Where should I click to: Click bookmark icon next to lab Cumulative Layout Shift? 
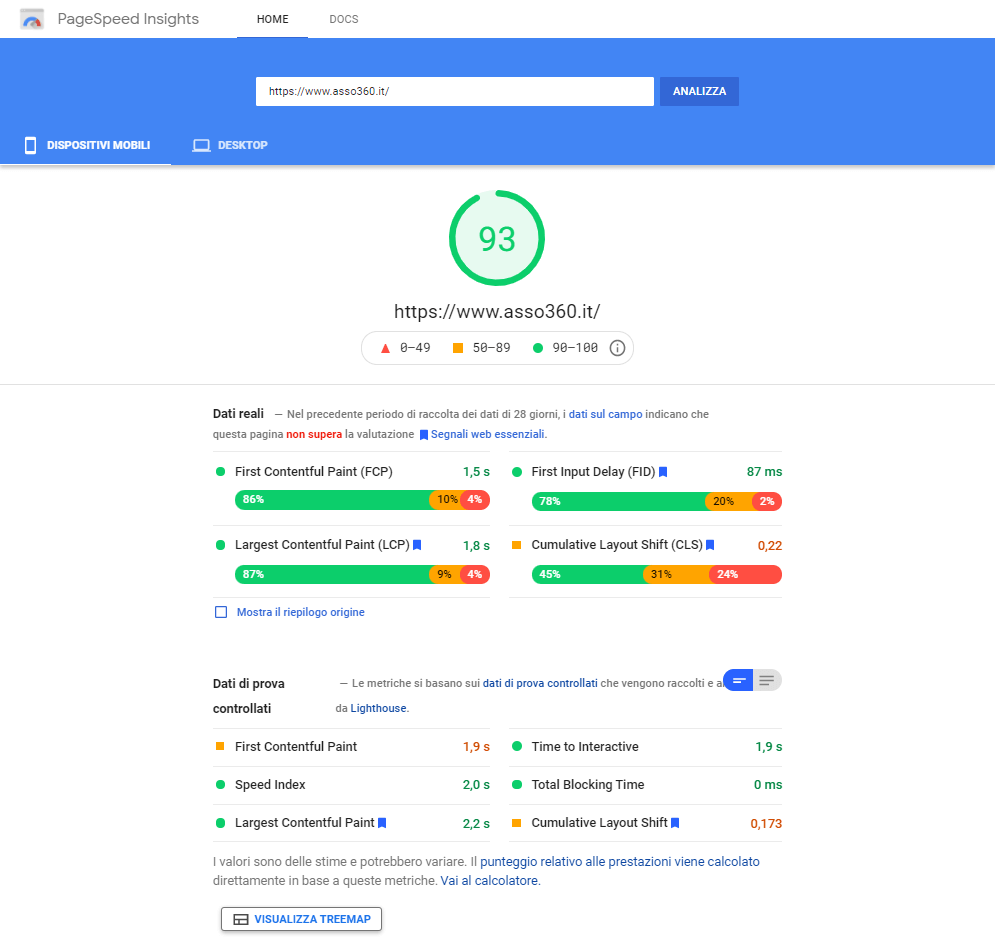675,823
